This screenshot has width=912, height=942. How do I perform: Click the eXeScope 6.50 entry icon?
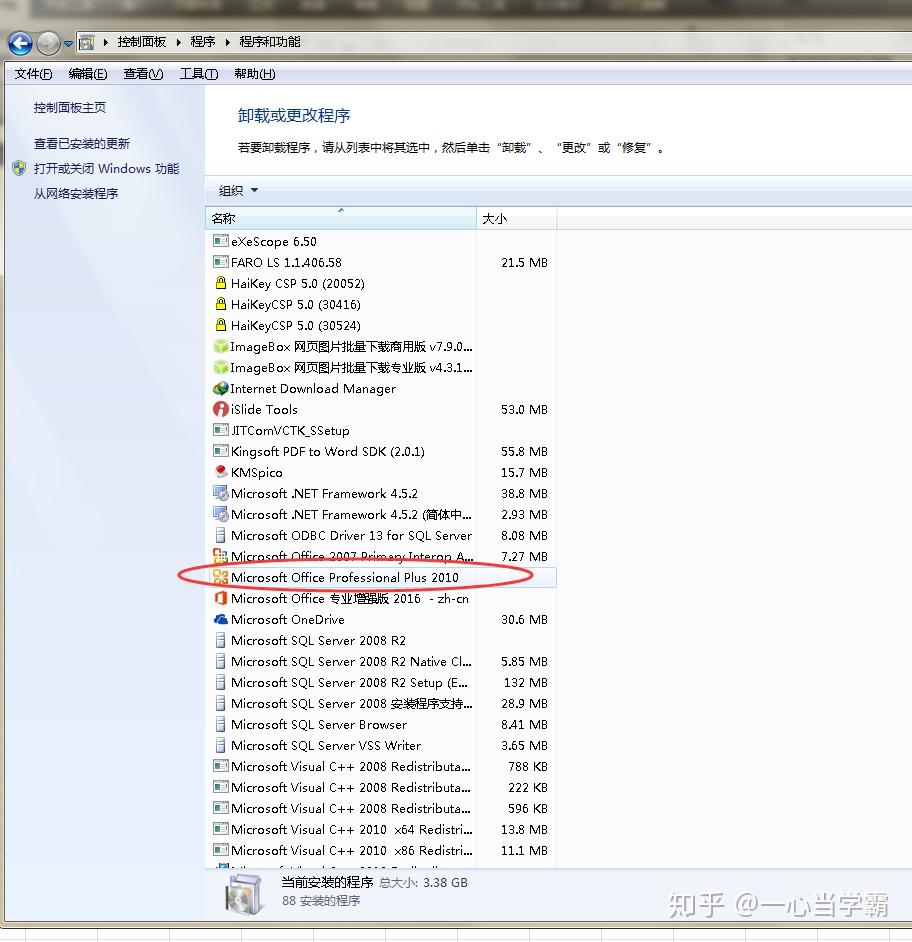coord(220,241)
